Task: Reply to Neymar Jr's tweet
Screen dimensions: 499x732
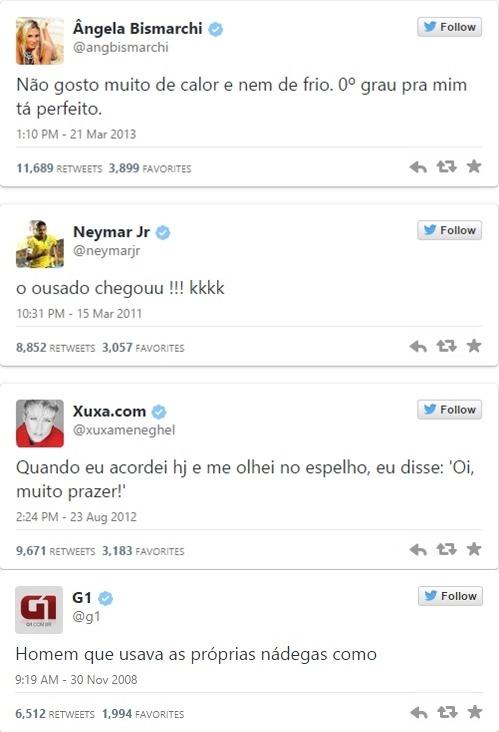Action: coord(418,346)
